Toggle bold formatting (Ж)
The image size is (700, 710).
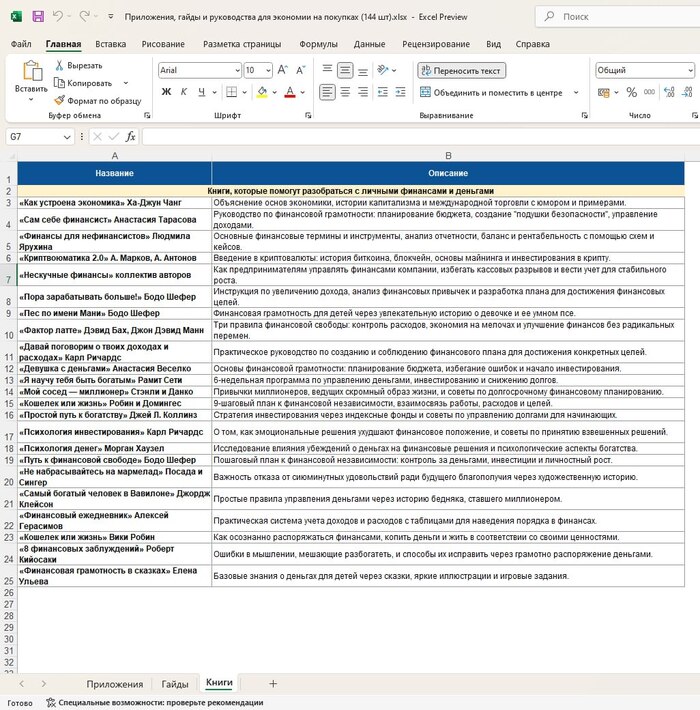point(167,92)
